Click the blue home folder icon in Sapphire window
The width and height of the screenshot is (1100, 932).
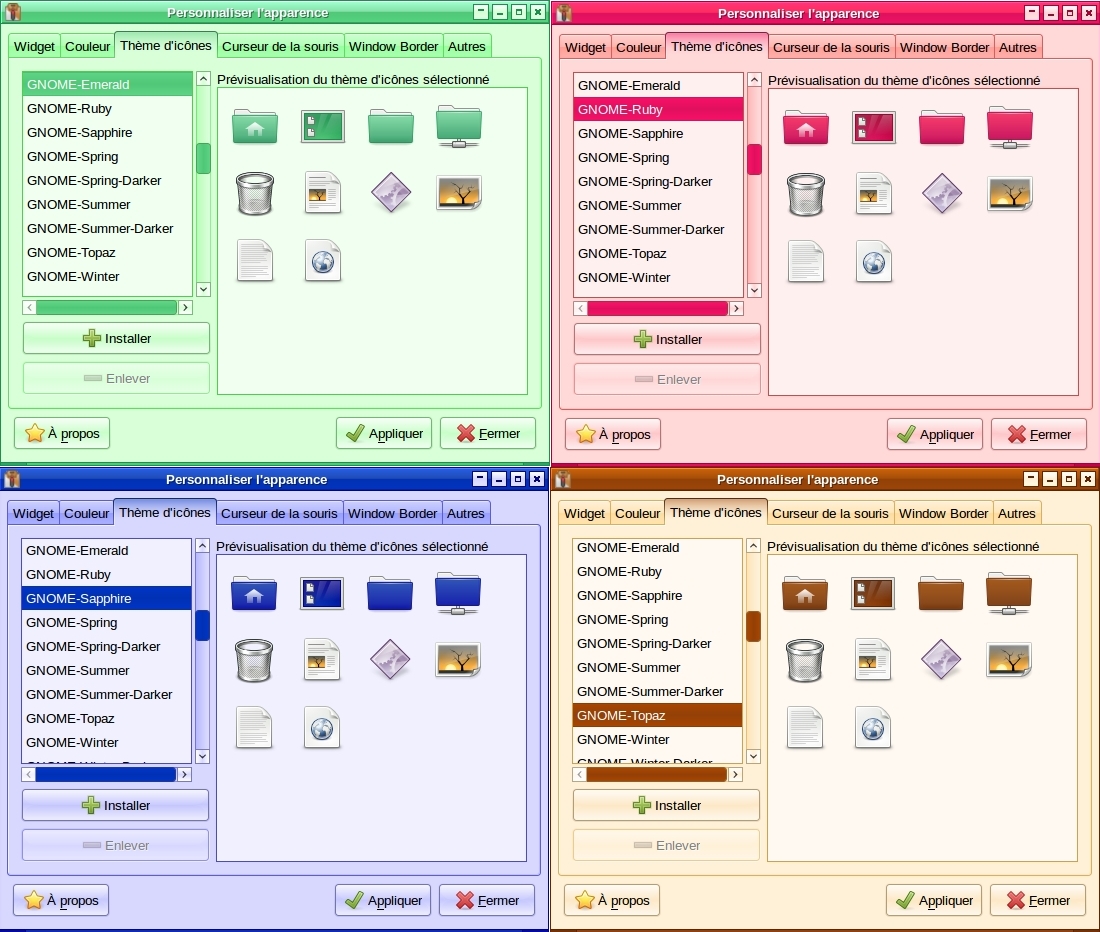[x=254, y=593]
